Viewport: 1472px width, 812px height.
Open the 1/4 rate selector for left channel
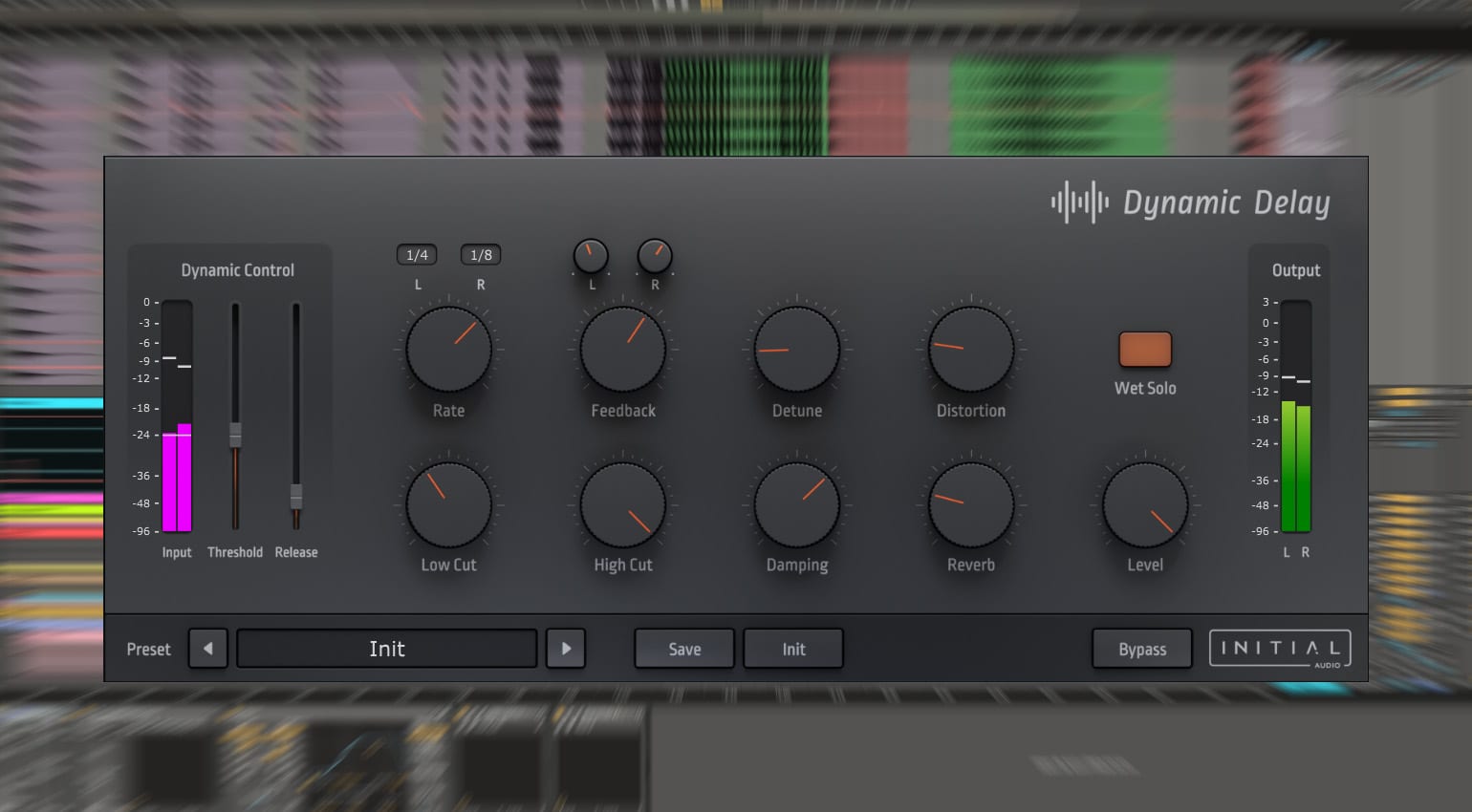click(417, 254)
